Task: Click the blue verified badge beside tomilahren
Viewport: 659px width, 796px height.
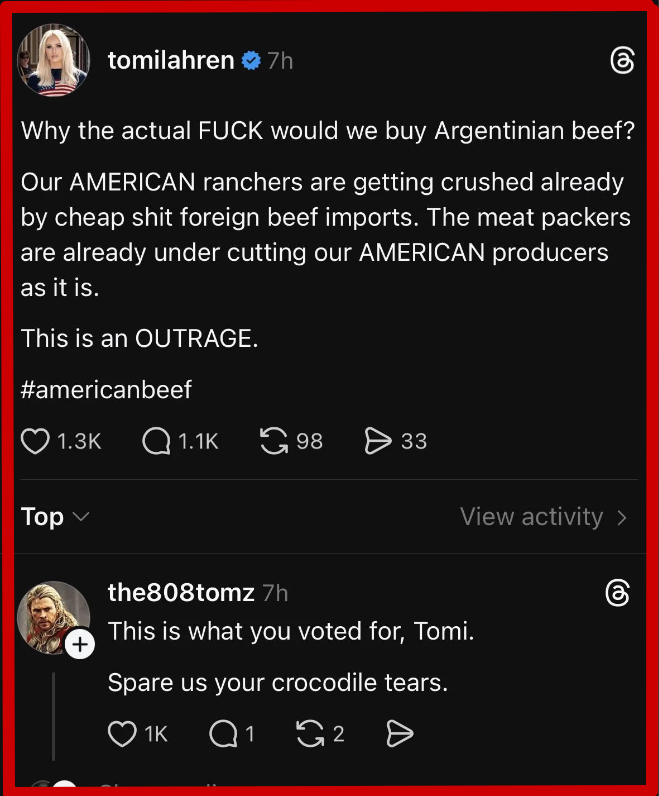Action: [251, 61]
